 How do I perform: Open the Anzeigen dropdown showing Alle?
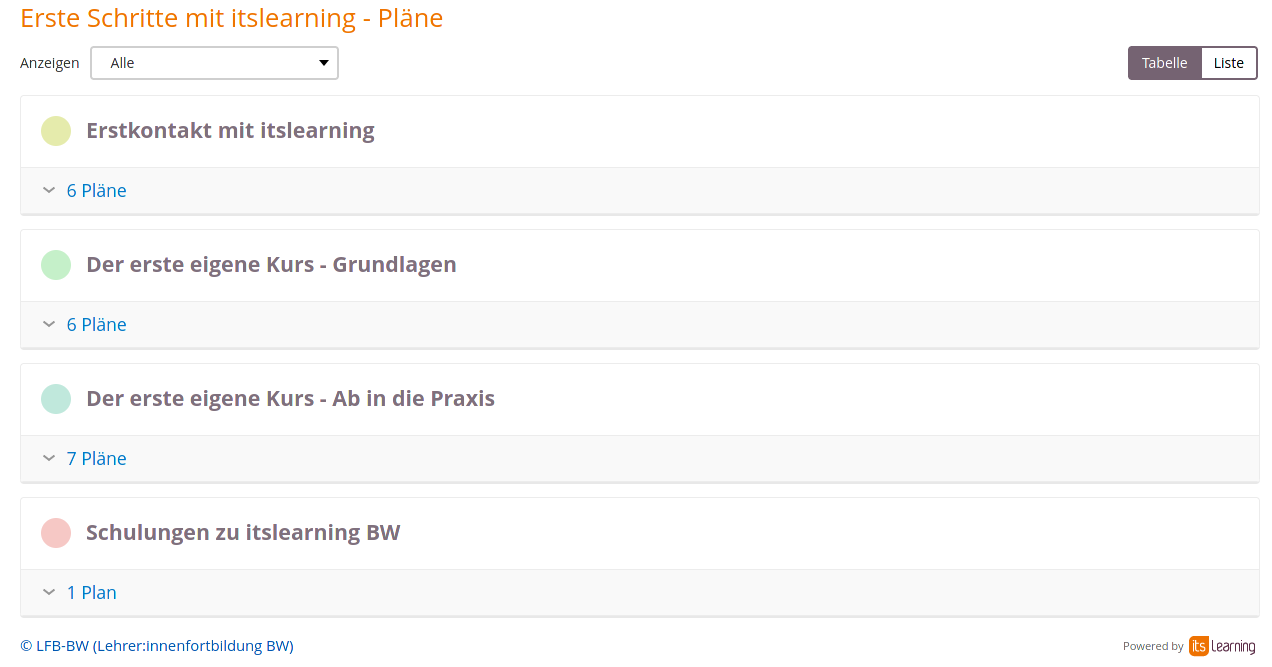tap(215, 63)
